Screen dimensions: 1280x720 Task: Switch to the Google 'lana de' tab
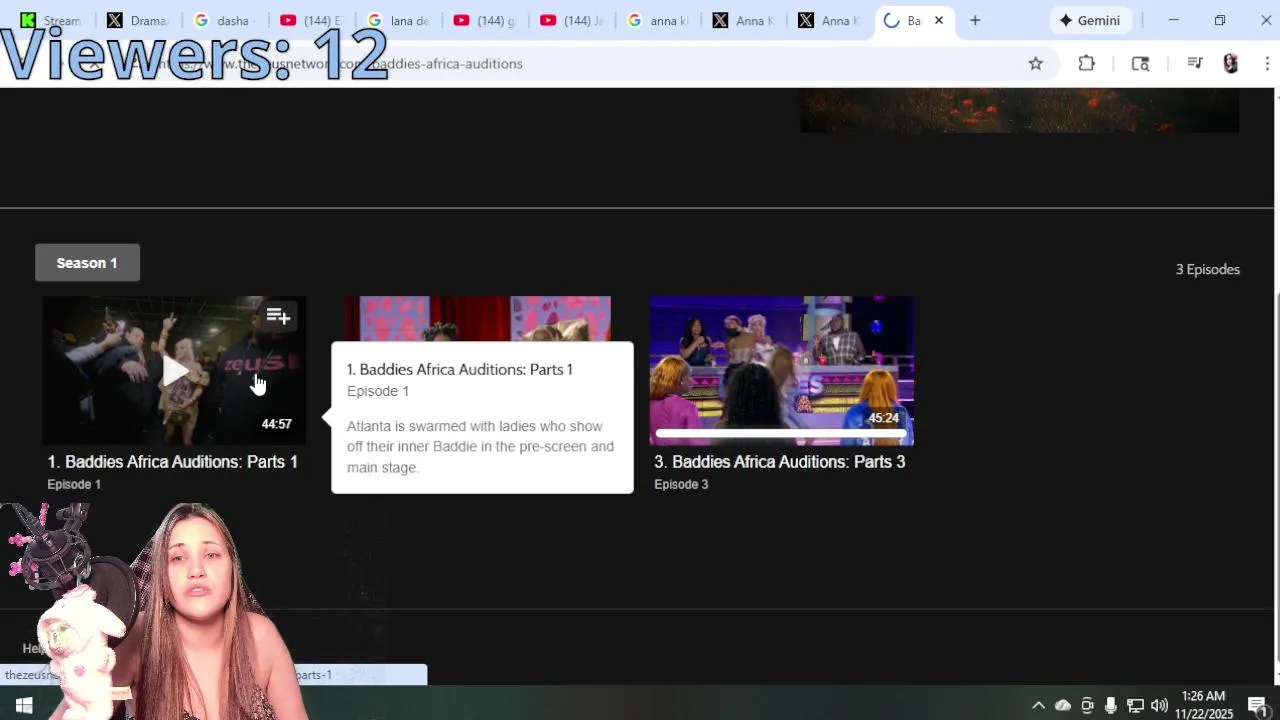coord(397,20)
